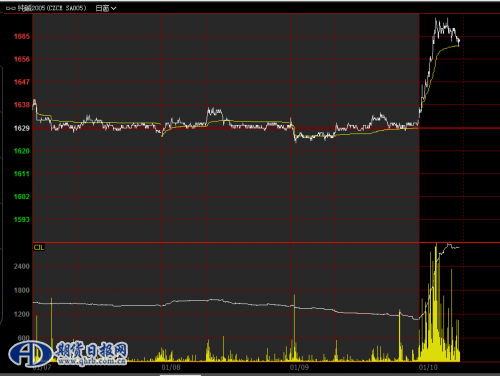Click the 01/08 date marker on time axis
The image size is (500, 376).
point(171,367)
